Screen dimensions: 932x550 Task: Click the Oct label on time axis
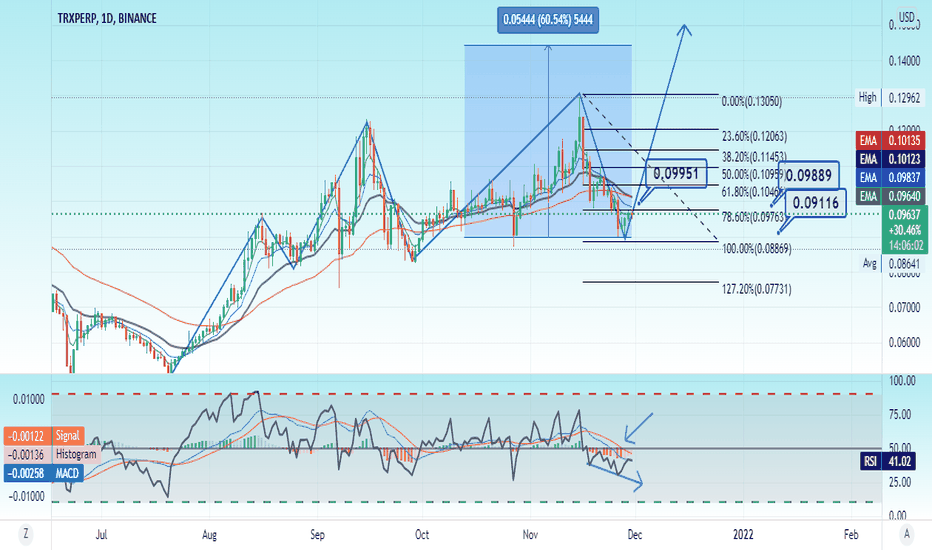pyautogui.click(x=422, y=535)
